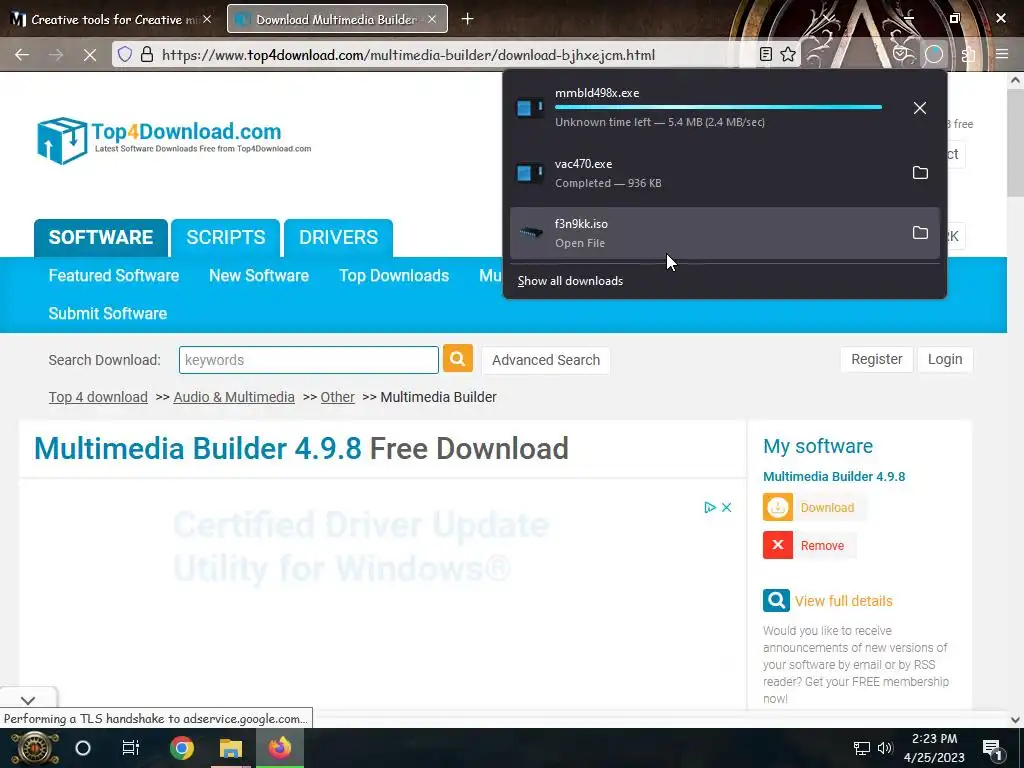Open Task View on the taskbar
1024x768 pixels.
click(131, 748)
